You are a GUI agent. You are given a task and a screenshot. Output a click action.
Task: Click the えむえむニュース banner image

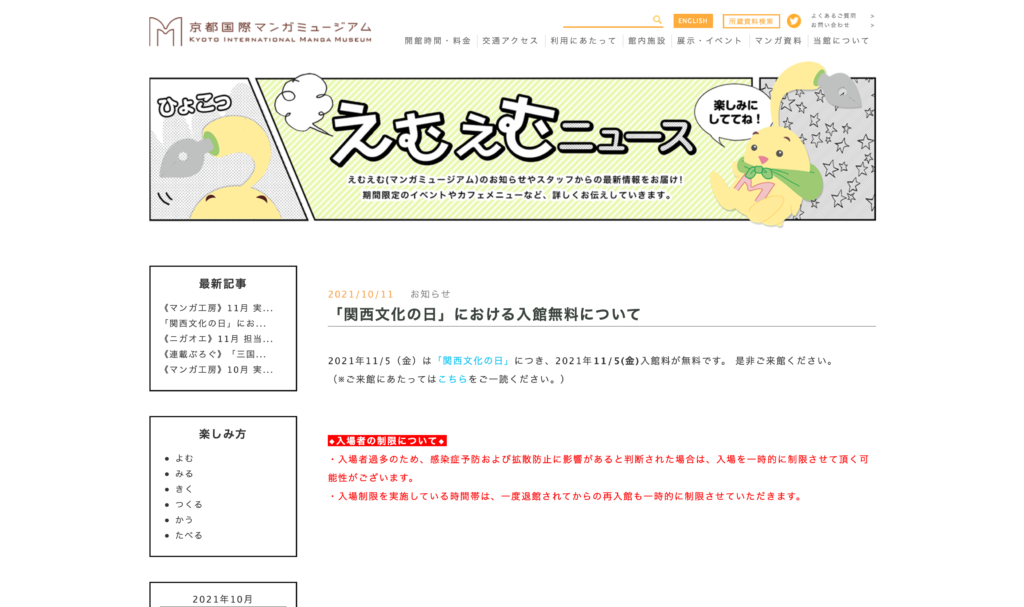pyautogui.click(x=513, y=146)
